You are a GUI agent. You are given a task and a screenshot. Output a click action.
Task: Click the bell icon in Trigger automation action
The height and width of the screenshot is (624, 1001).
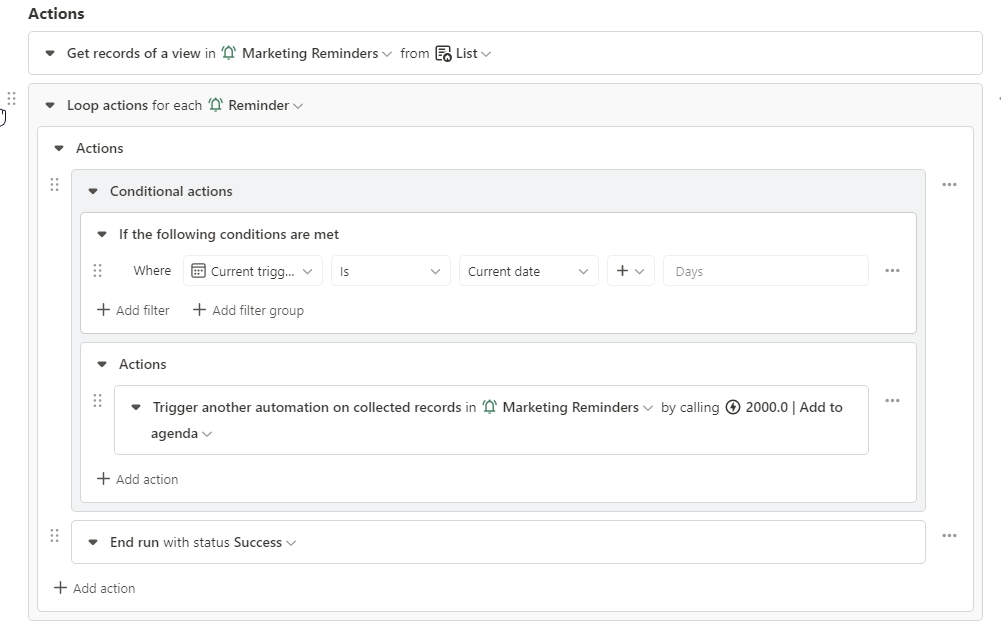[489, 407]
